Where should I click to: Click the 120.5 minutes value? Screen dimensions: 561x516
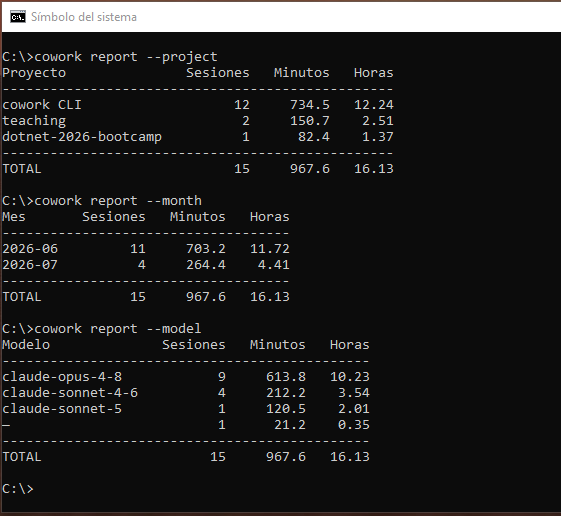tap(286, 409)
